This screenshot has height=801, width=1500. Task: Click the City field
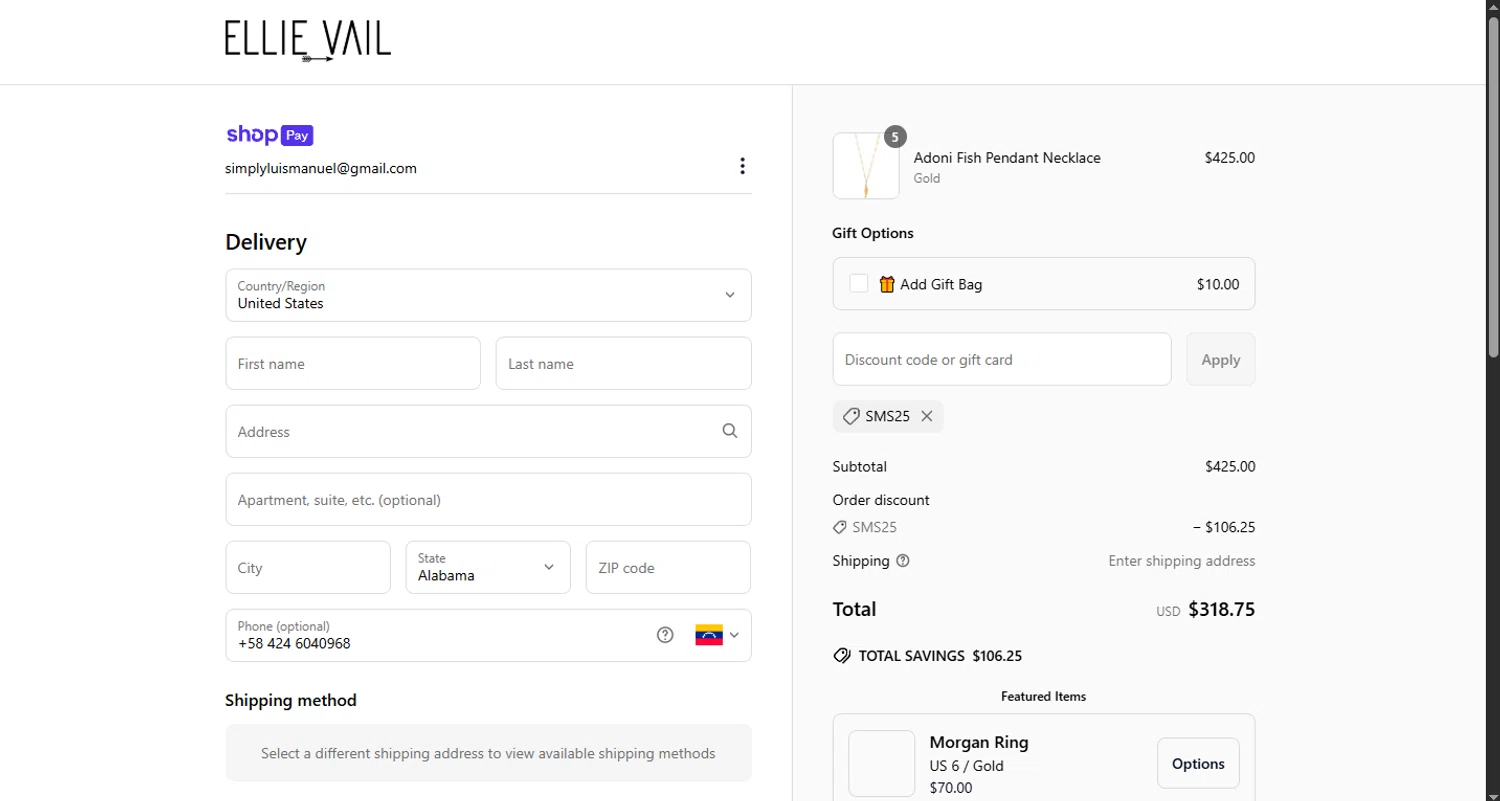pos(308,567)
